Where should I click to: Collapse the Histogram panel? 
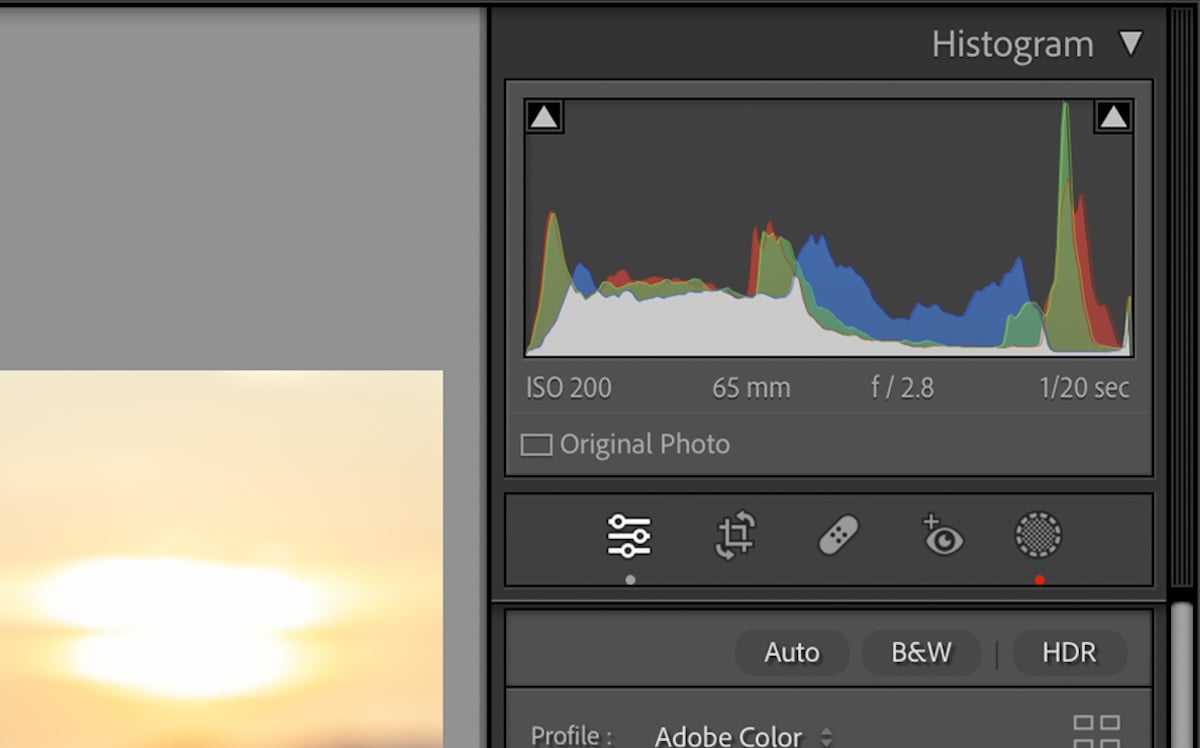(1132, 43)
